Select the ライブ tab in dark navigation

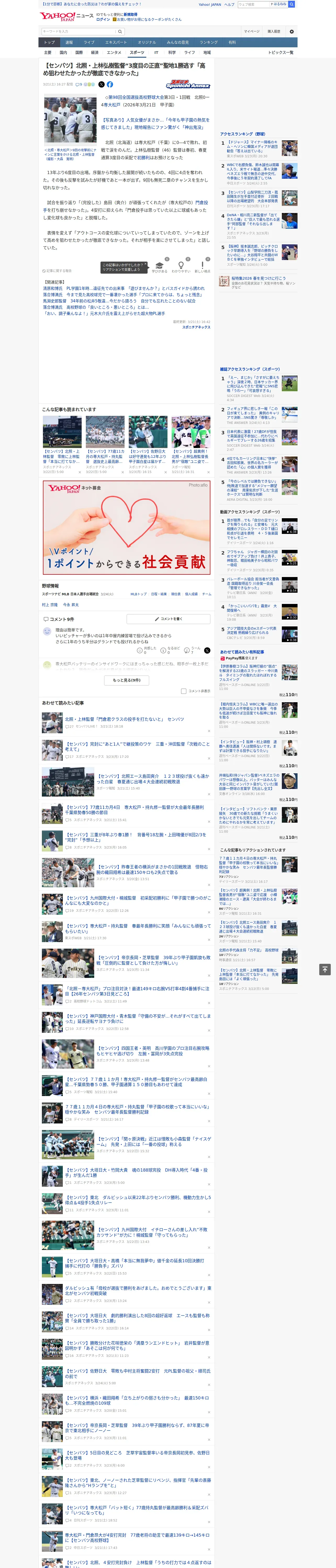coord(89,43)
